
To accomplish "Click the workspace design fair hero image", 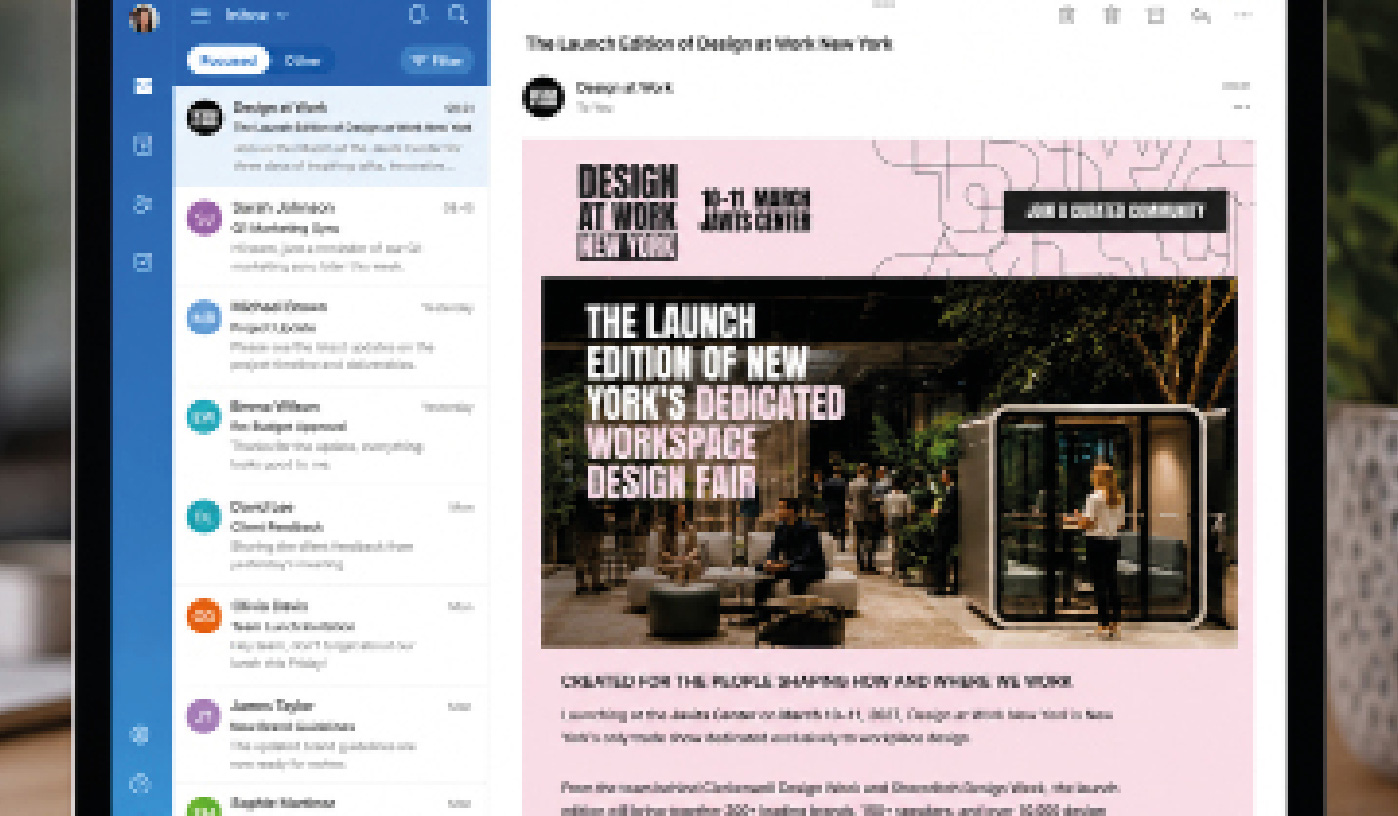I will [x=889, y=463].
